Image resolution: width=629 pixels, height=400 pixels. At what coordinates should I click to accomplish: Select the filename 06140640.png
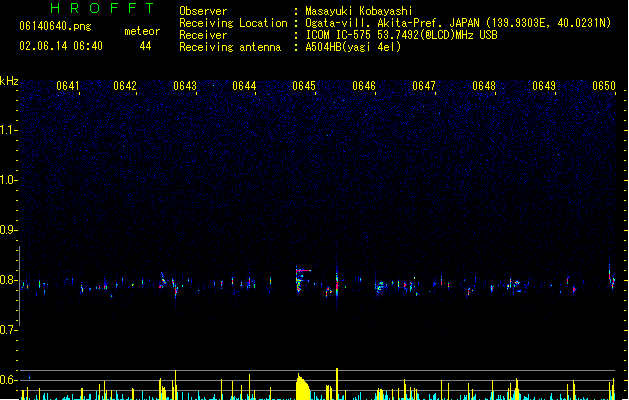click(55, 26)
